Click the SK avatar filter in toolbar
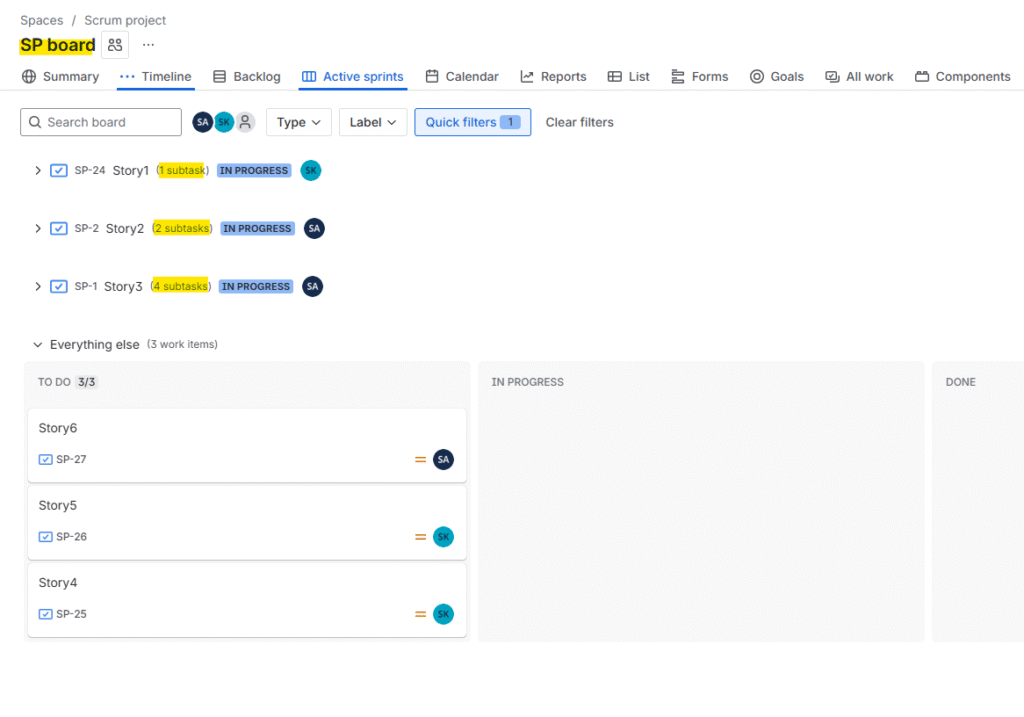The height and width of the screenshot is (717, 1024). (224, 122)
